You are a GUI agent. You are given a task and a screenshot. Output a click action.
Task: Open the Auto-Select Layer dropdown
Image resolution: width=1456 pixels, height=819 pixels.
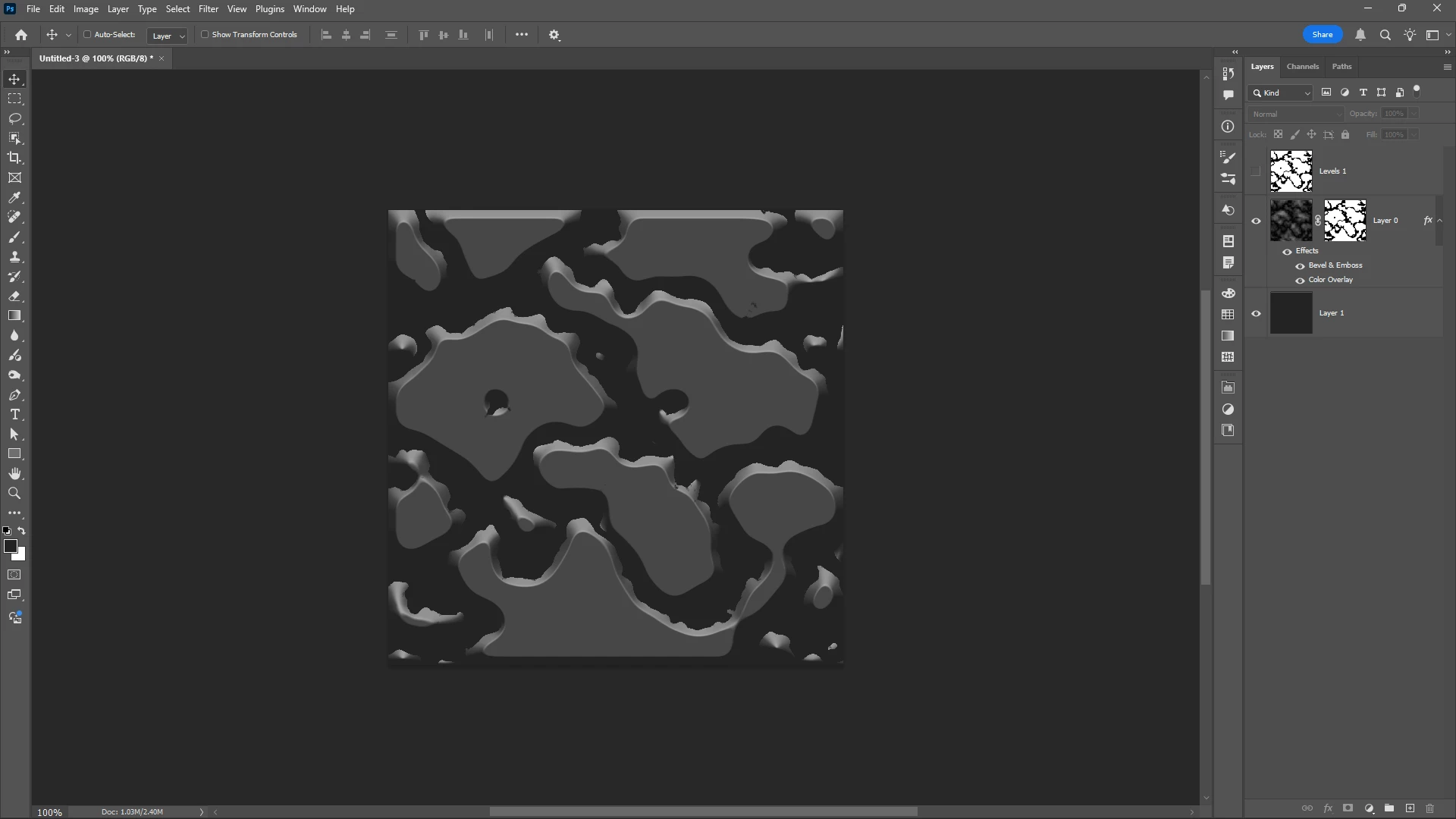point(168,36)
